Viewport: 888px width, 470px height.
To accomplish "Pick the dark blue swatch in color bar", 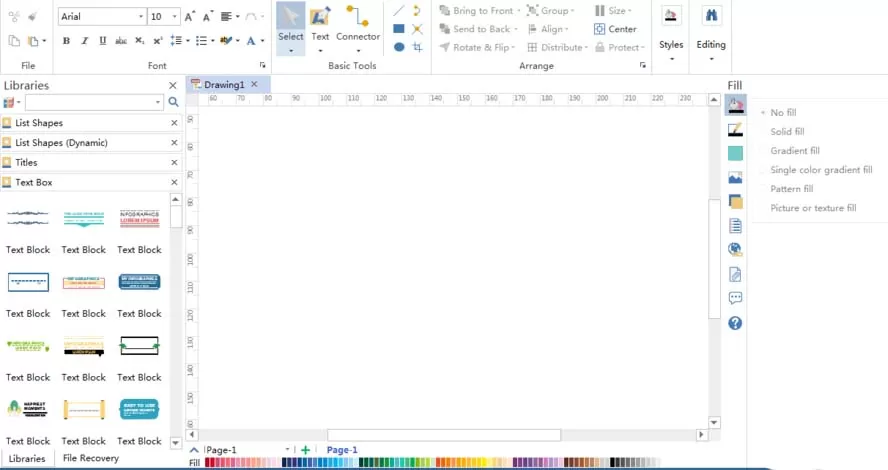I will [285, 463].
